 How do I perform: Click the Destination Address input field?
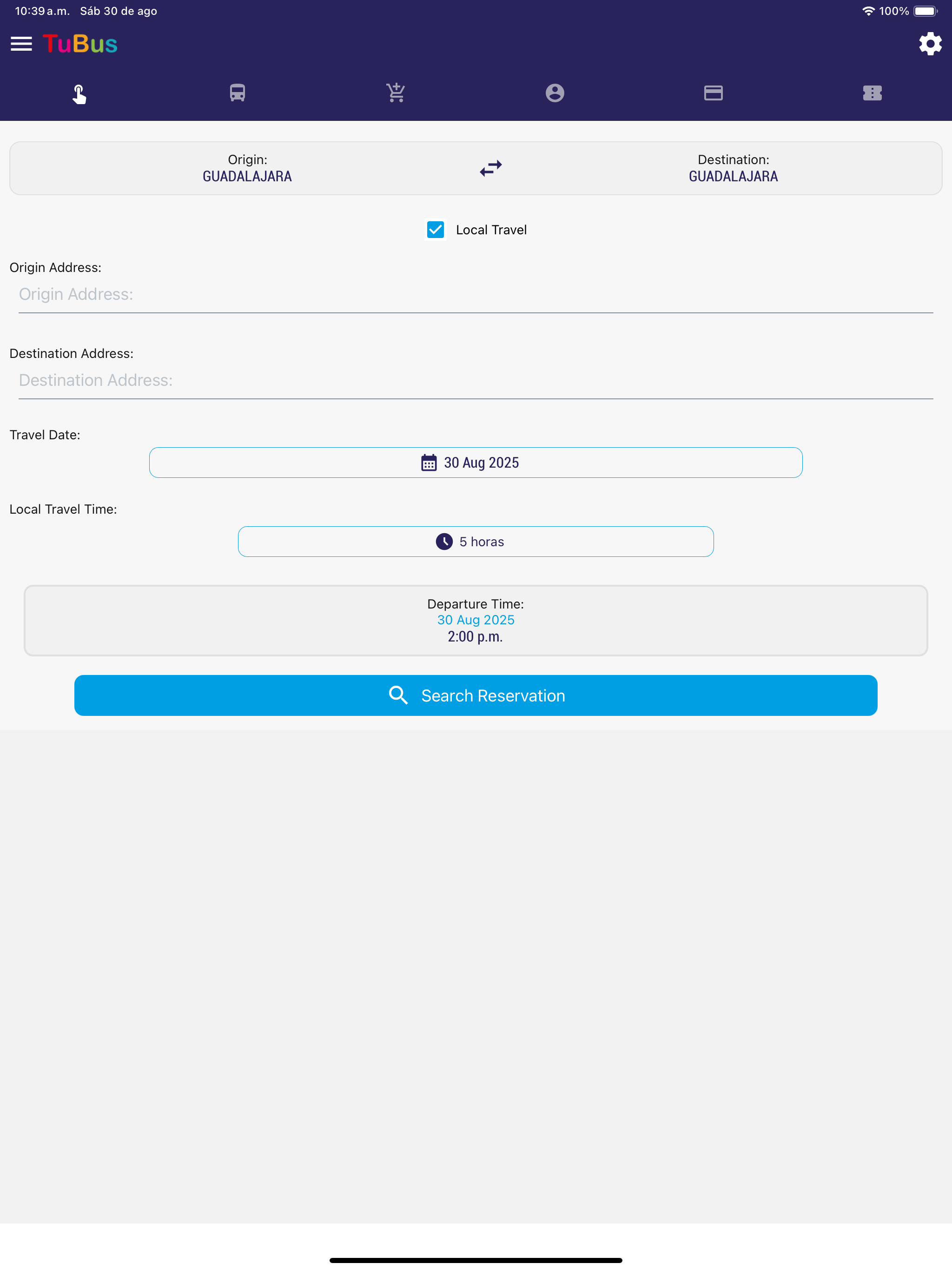[476, 381]
